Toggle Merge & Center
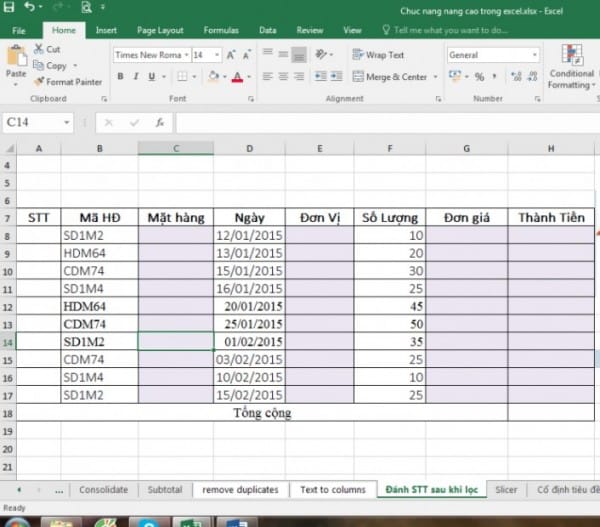Screen dimensions: 600x527 (390, 77)
